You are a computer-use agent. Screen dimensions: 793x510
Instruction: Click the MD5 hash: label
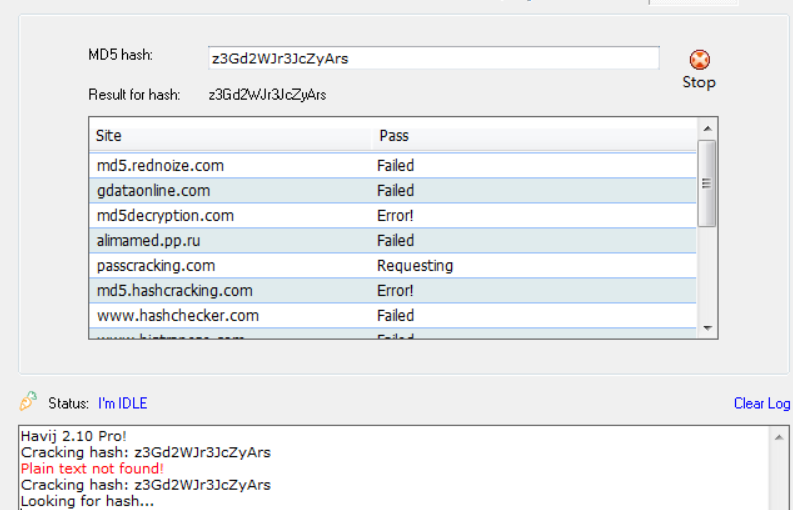pos(120,55)
